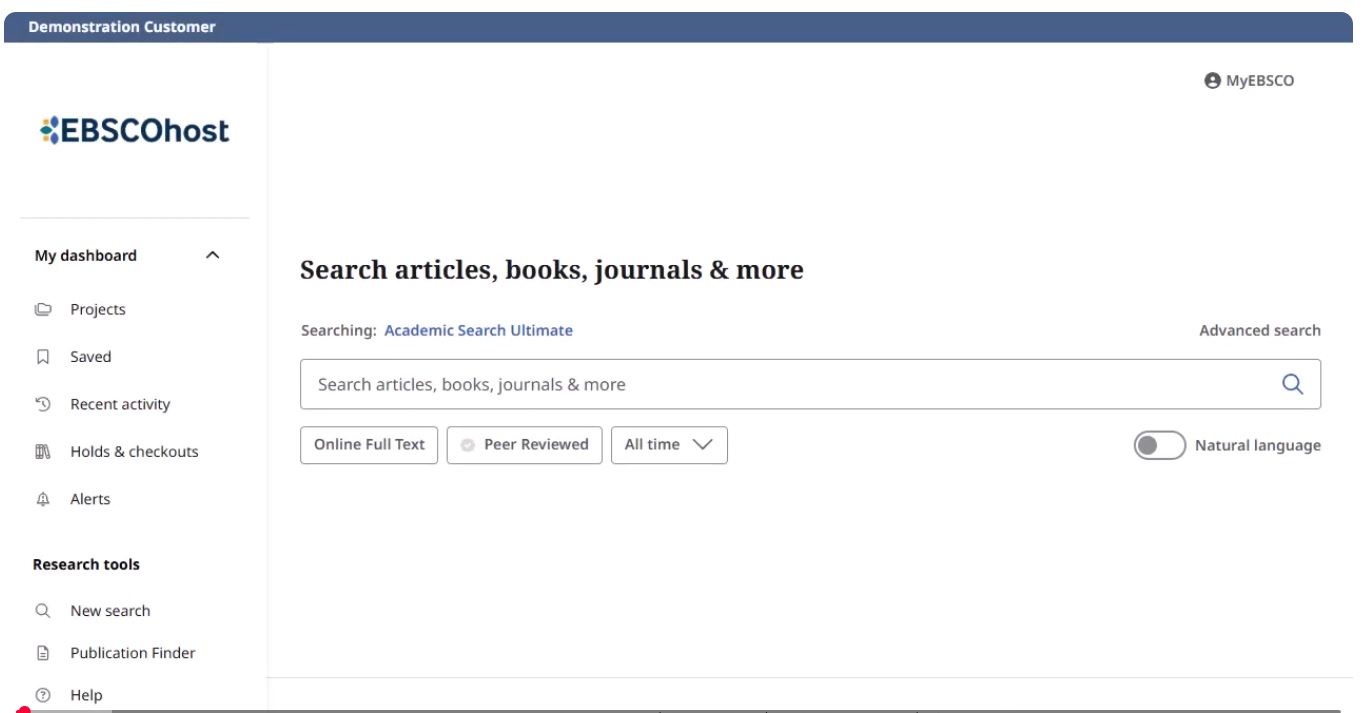Viewport: 1368px width, 713px height.
Task: Click the magnifying glass search icon
Action: click(x=1292, y=384)
